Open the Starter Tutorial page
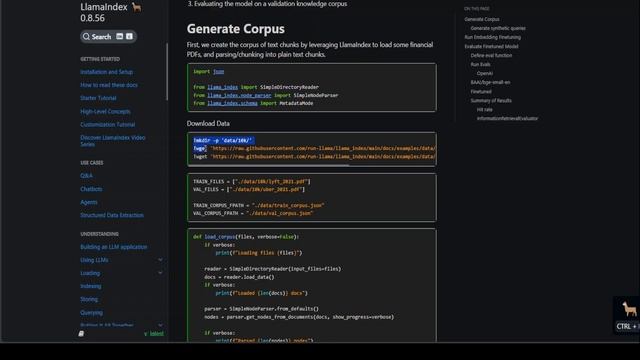640x360 pixels. pos(98,98)
